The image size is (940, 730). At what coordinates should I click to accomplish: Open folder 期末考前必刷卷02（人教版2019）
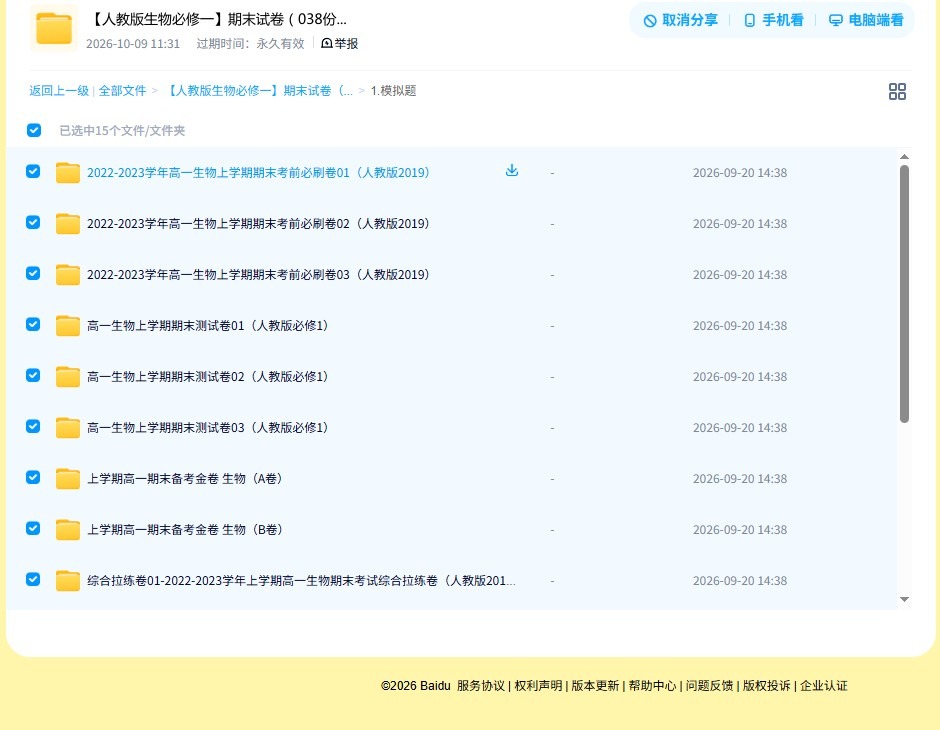point(258,224)
